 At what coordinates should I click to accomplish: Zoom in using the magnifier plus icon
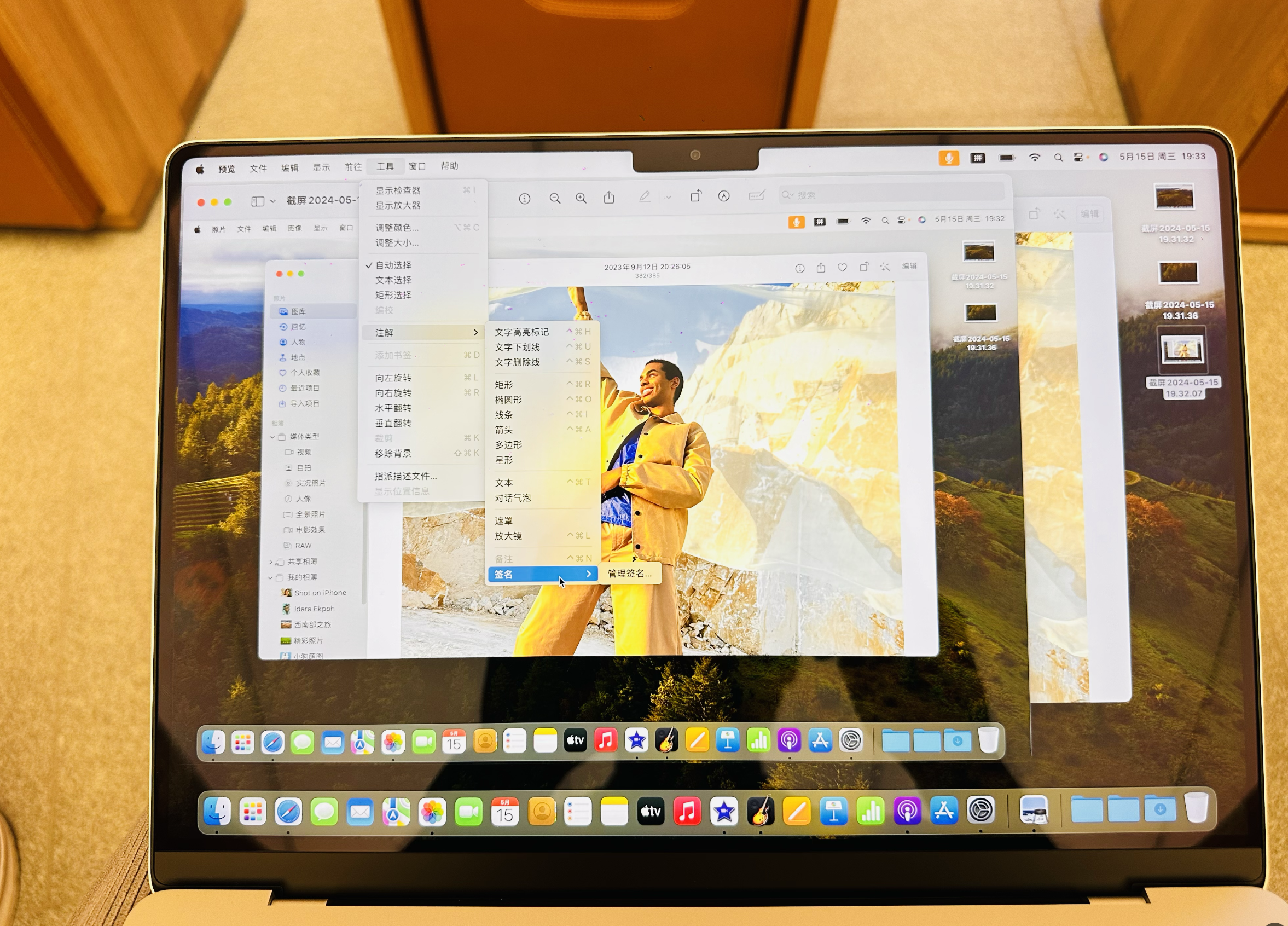[x=581, y=198]
